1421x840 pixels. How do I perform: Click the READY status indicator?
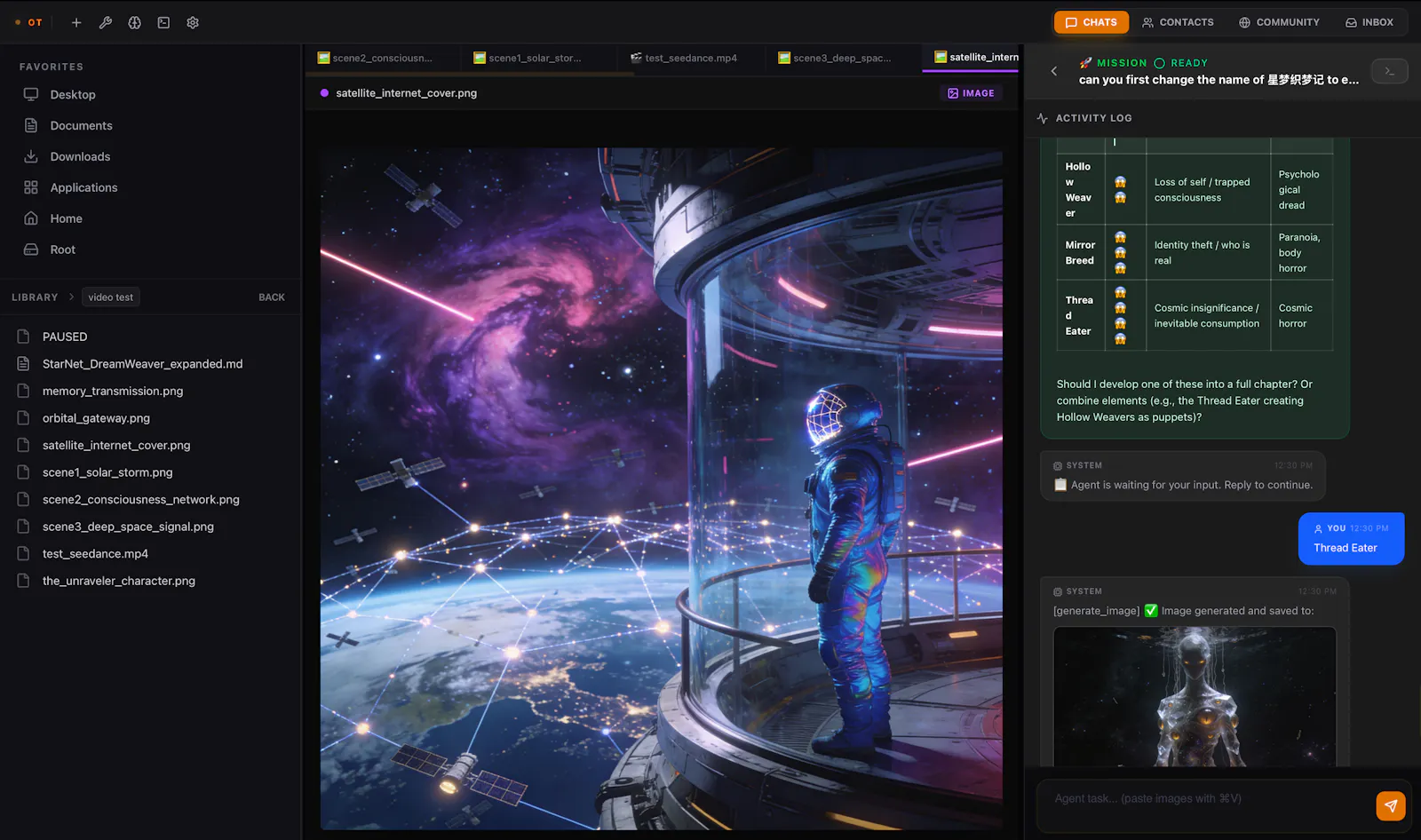pyautogui.click(x=1180, y=63)
